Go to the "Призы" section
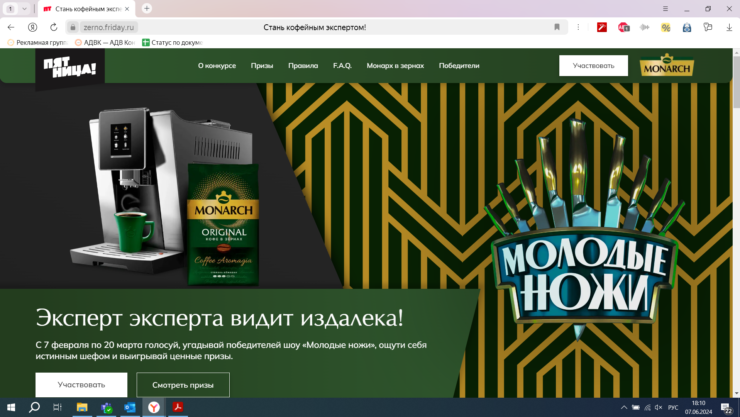 pyautogui.click(x=262, y=66)
